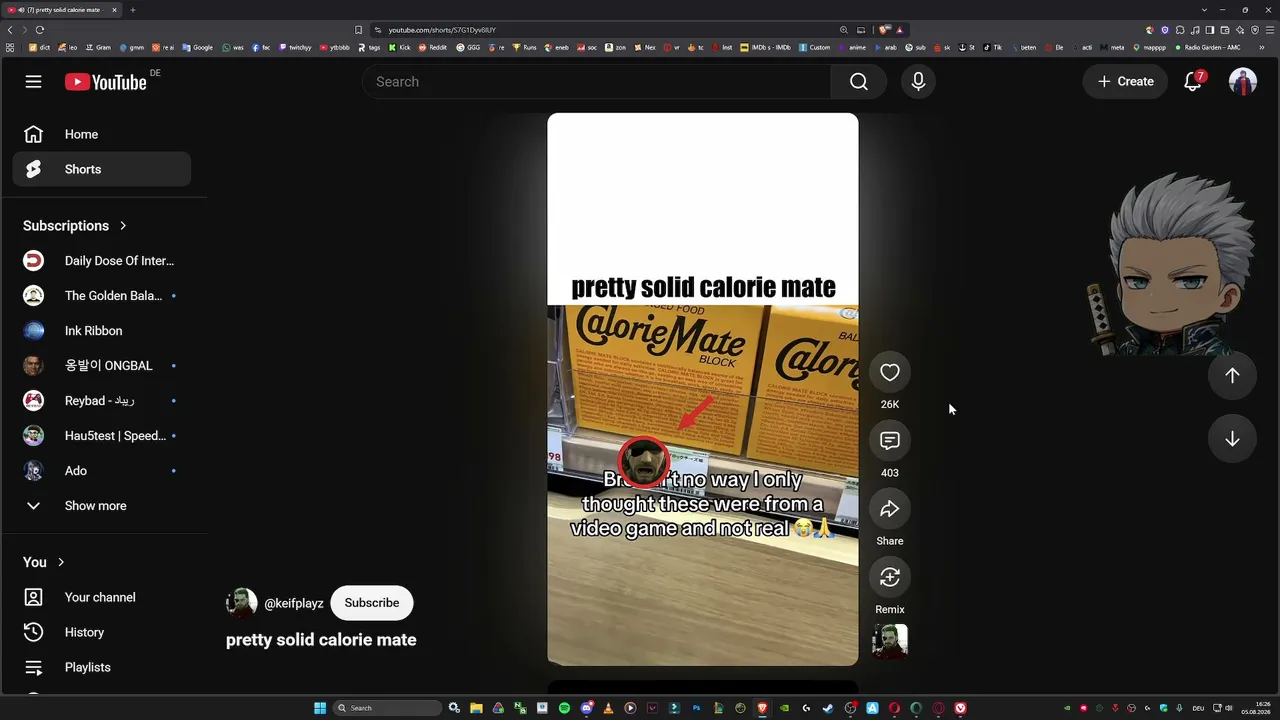Open the sound thumbnail below Remix
This screenshot has height=720, width=1280.
coord(890,642)
